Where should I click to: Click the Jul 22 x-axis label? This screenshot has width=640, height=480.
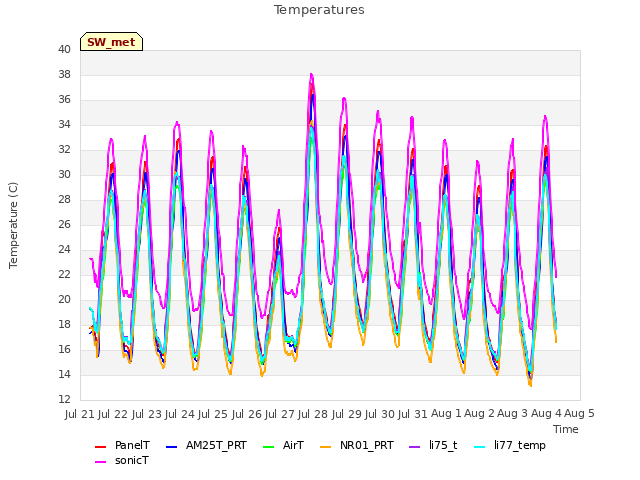[113, 414]
